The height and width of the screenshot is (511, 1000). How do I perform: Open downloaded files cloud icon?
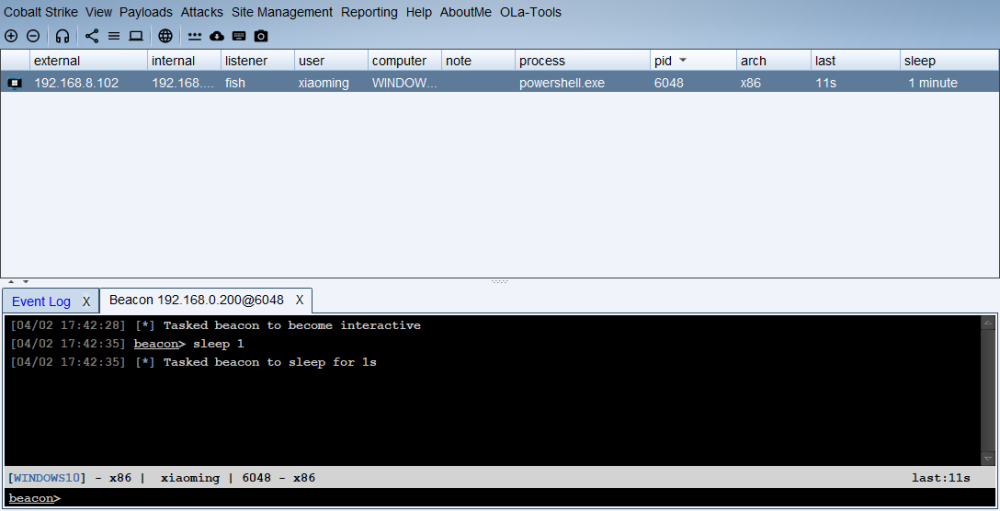click(x=217, y=36)
